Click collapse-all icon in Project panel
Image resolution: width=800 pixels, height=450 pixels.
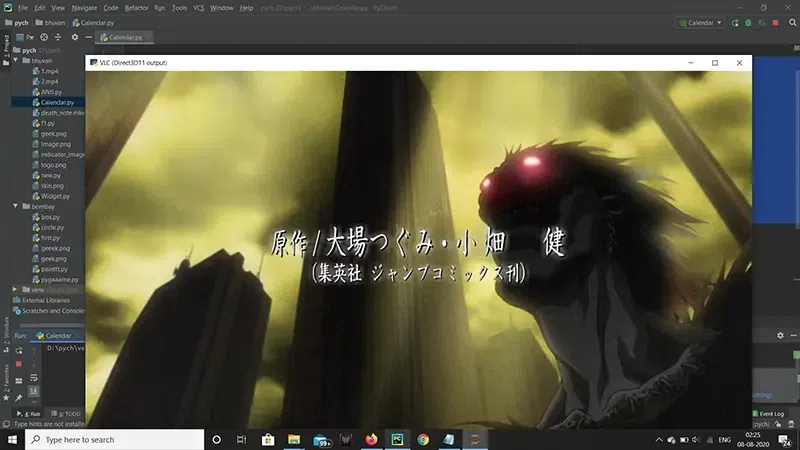pos(58,37)
